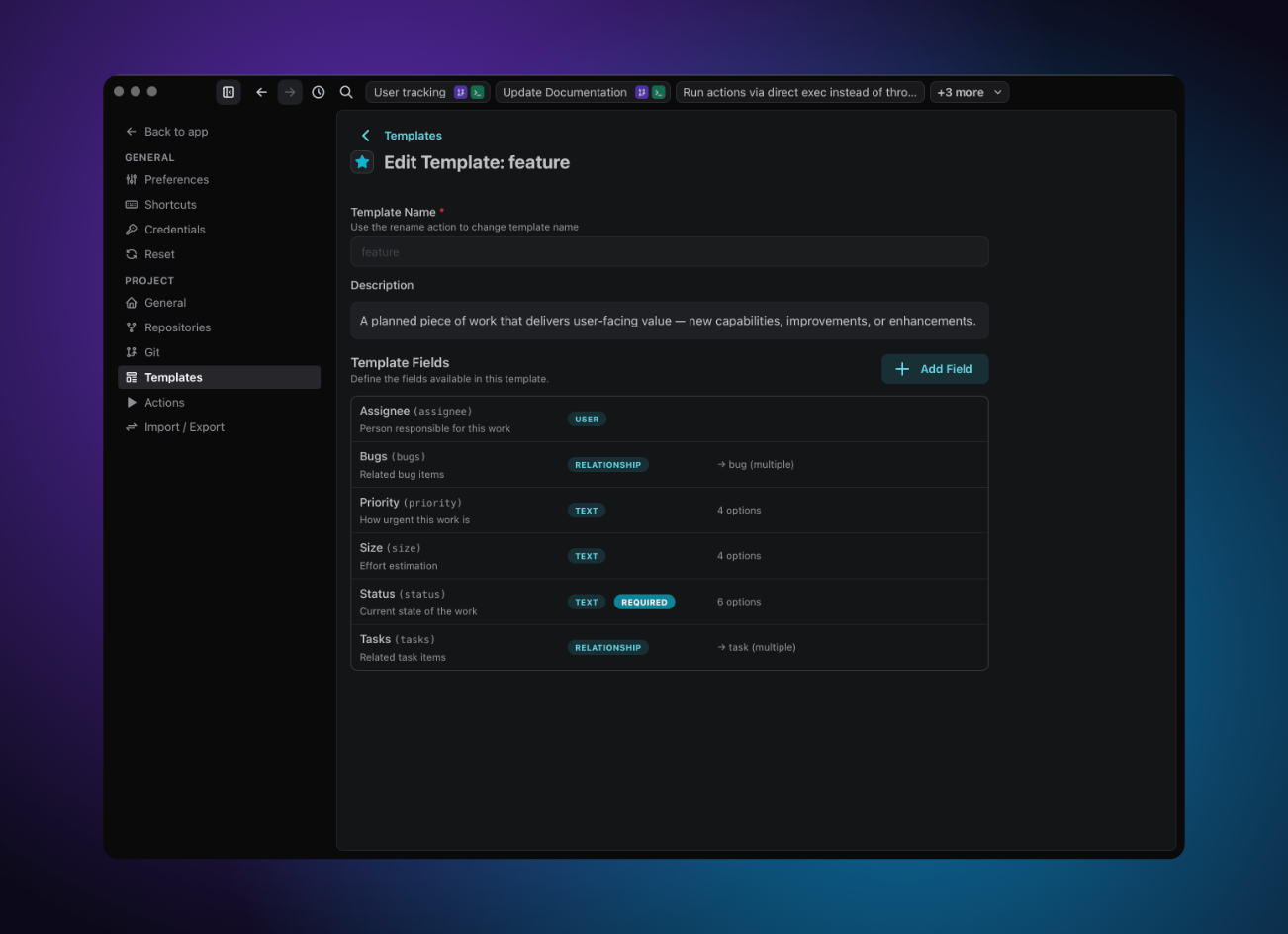1288x934 pixels.
Task: Click the General home icon
Action: (x=132, y=303)
